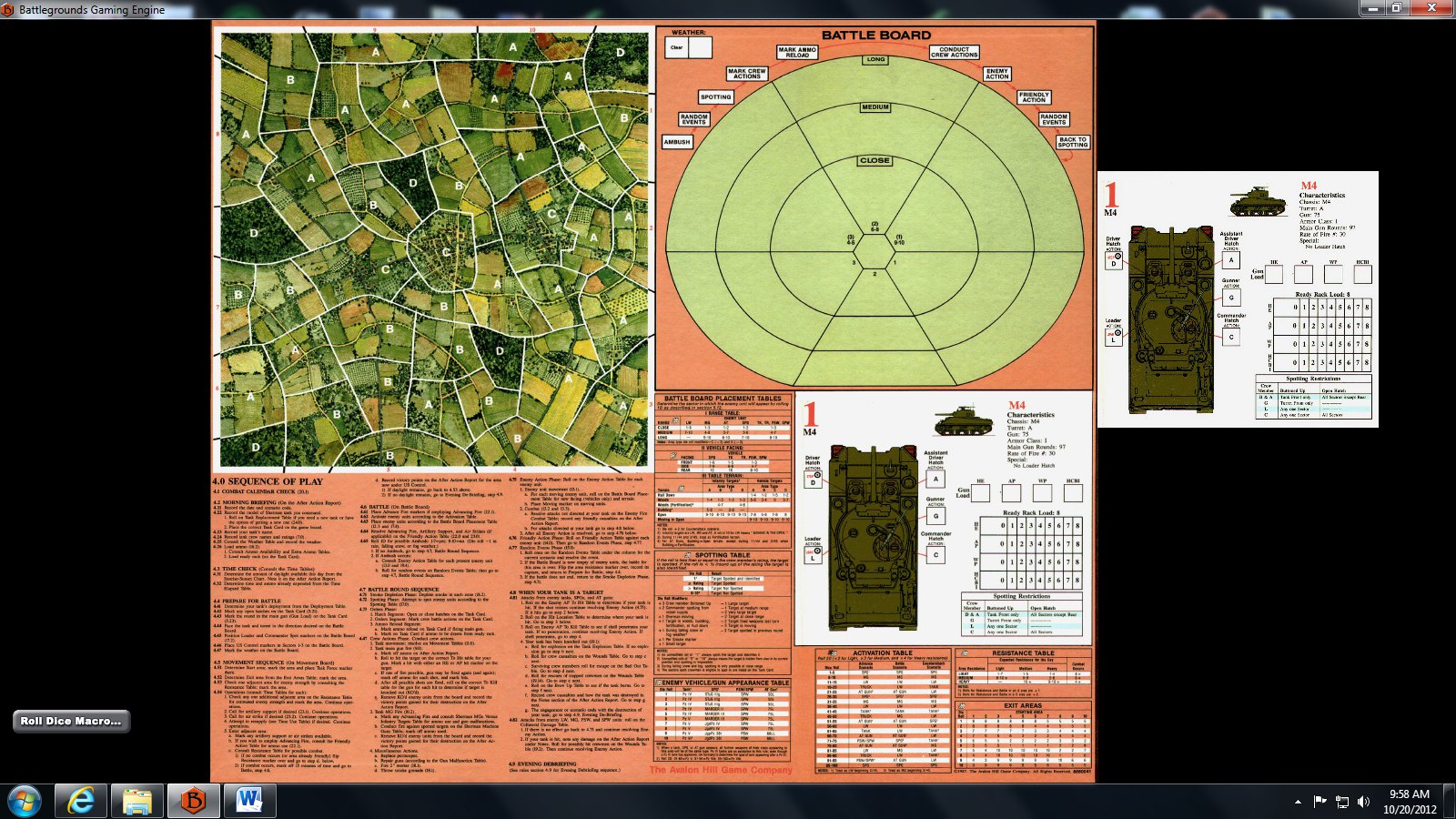
Task: Click Commander Hatch C box on board's tank card
Action: pyautogui.click(x=935, y=555)
